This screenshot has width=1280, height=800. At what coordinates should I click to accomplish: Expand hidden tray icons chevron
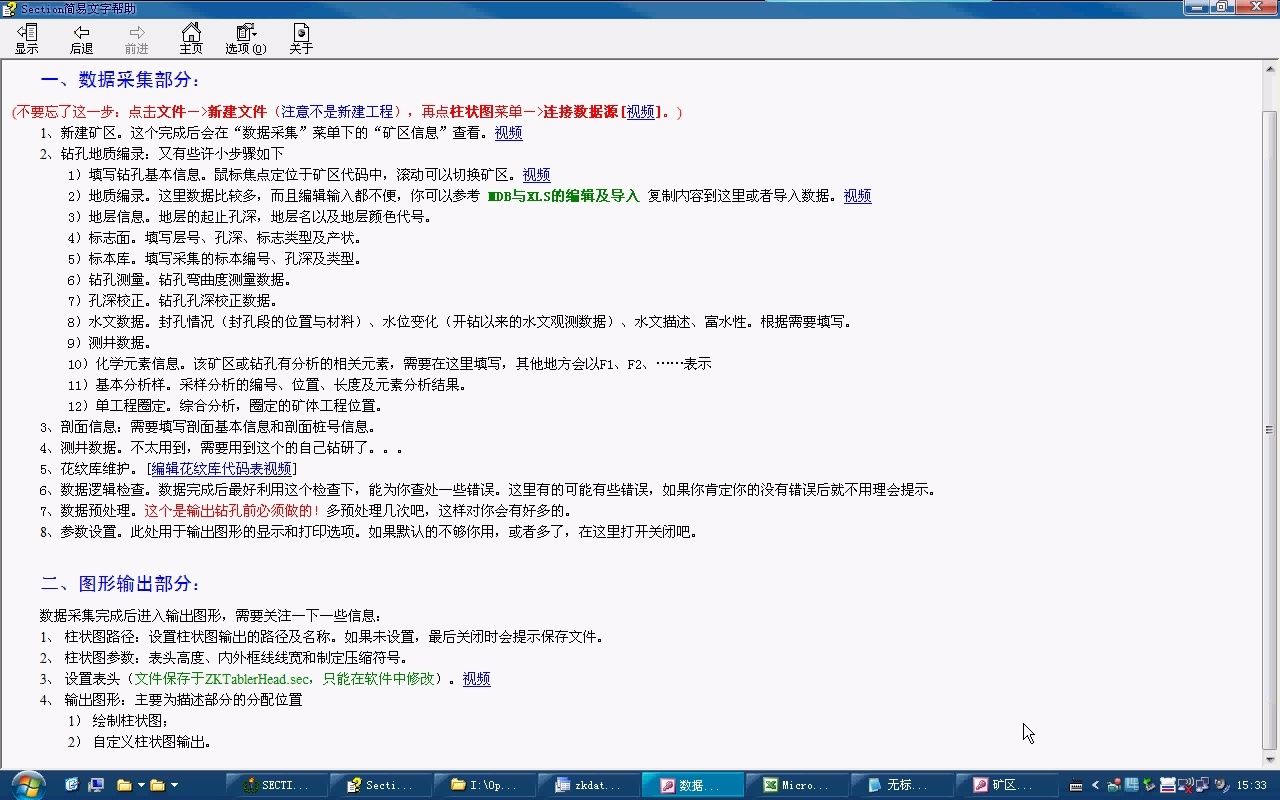[x=1095, y=785]
